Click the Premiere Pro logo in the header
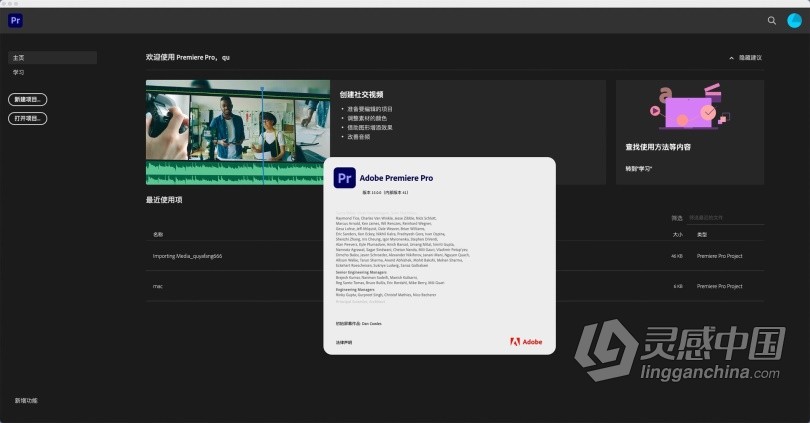 pos(15,21)
